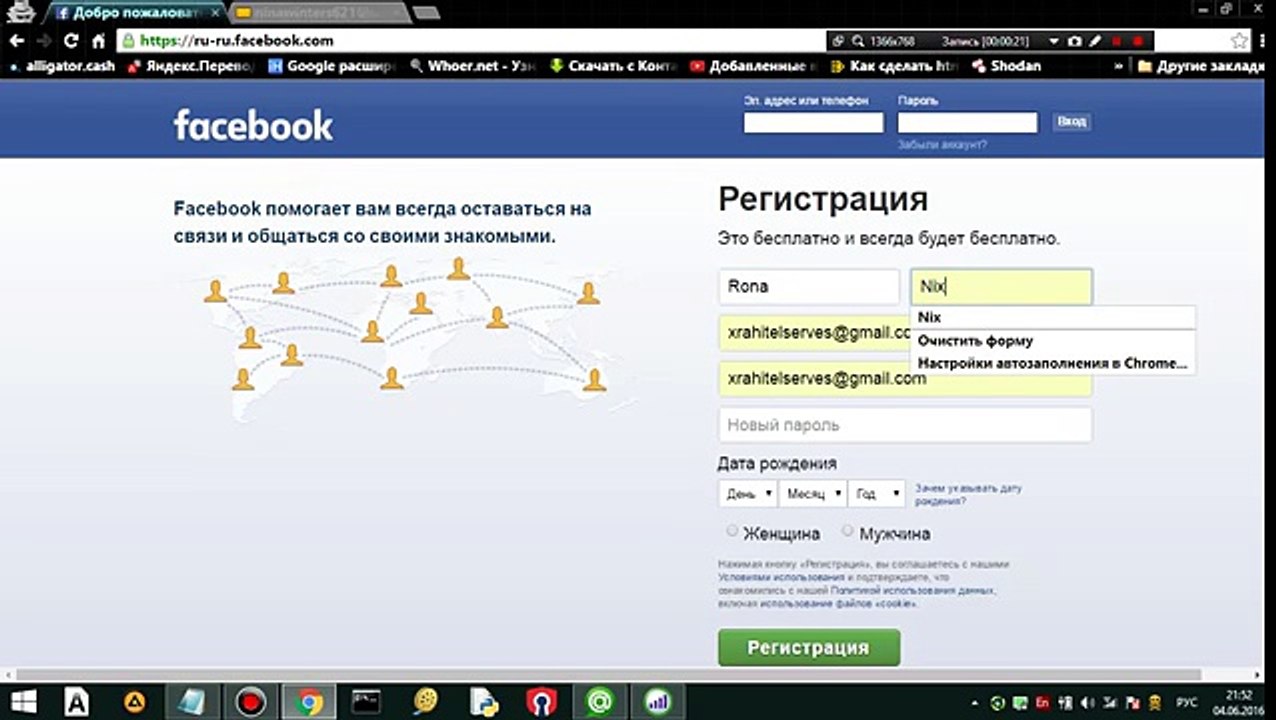Click the РУС keyboard language indicator
Viewport: 1276px width, 720px height.
point(1188,702)
